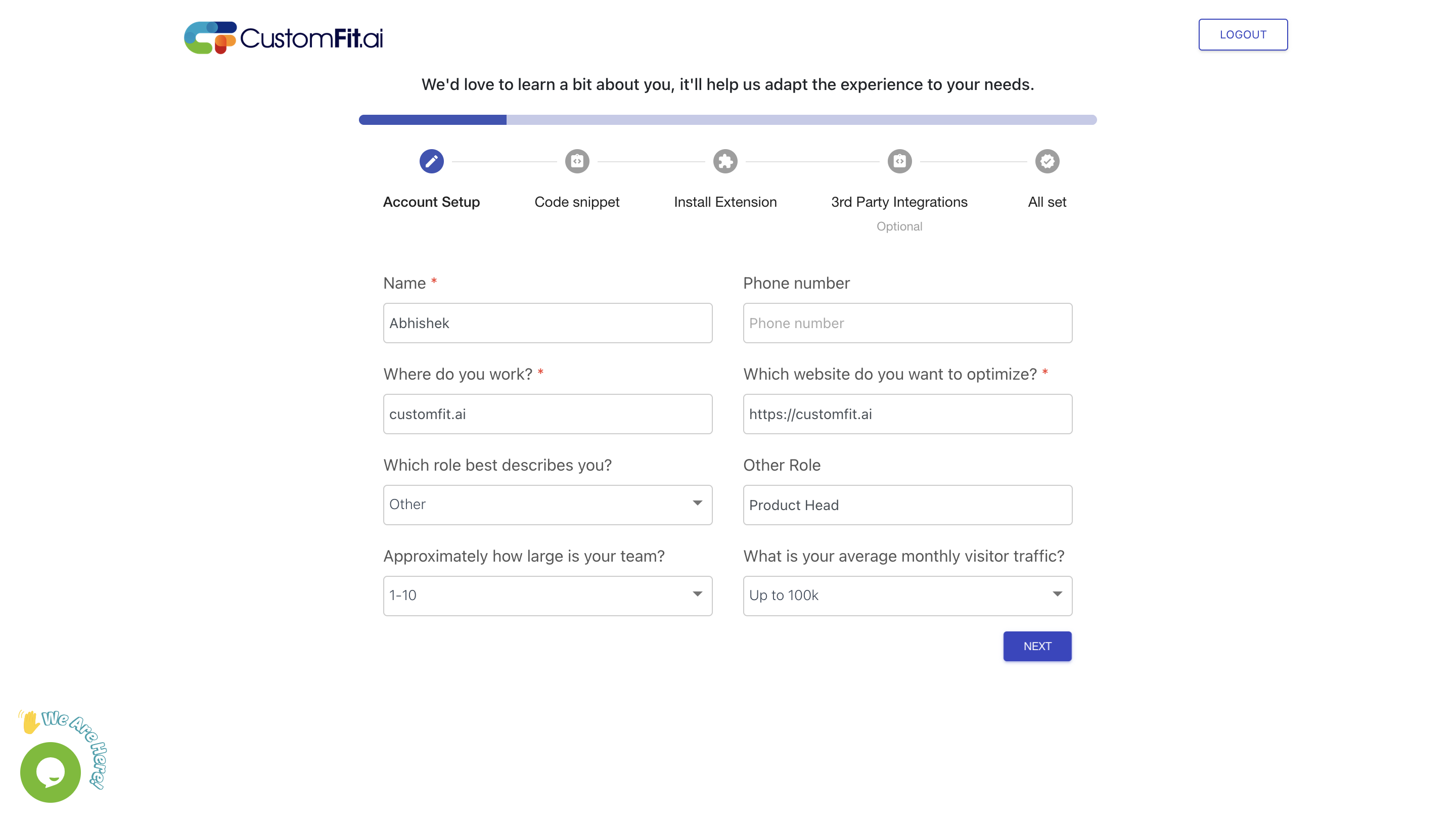Expand the team size dropdown
The image size is (1456, 823).
tap(547, 596)
